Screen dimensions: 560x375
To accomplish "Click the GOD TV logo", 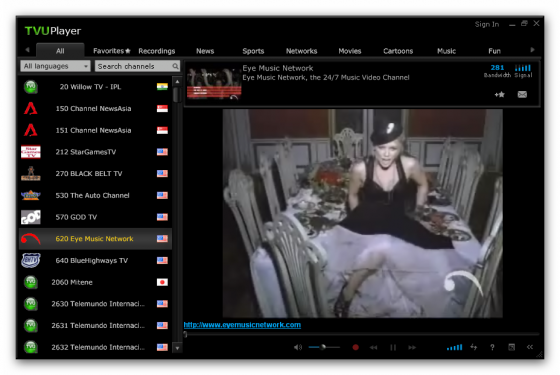I will (x=31, y=217).
